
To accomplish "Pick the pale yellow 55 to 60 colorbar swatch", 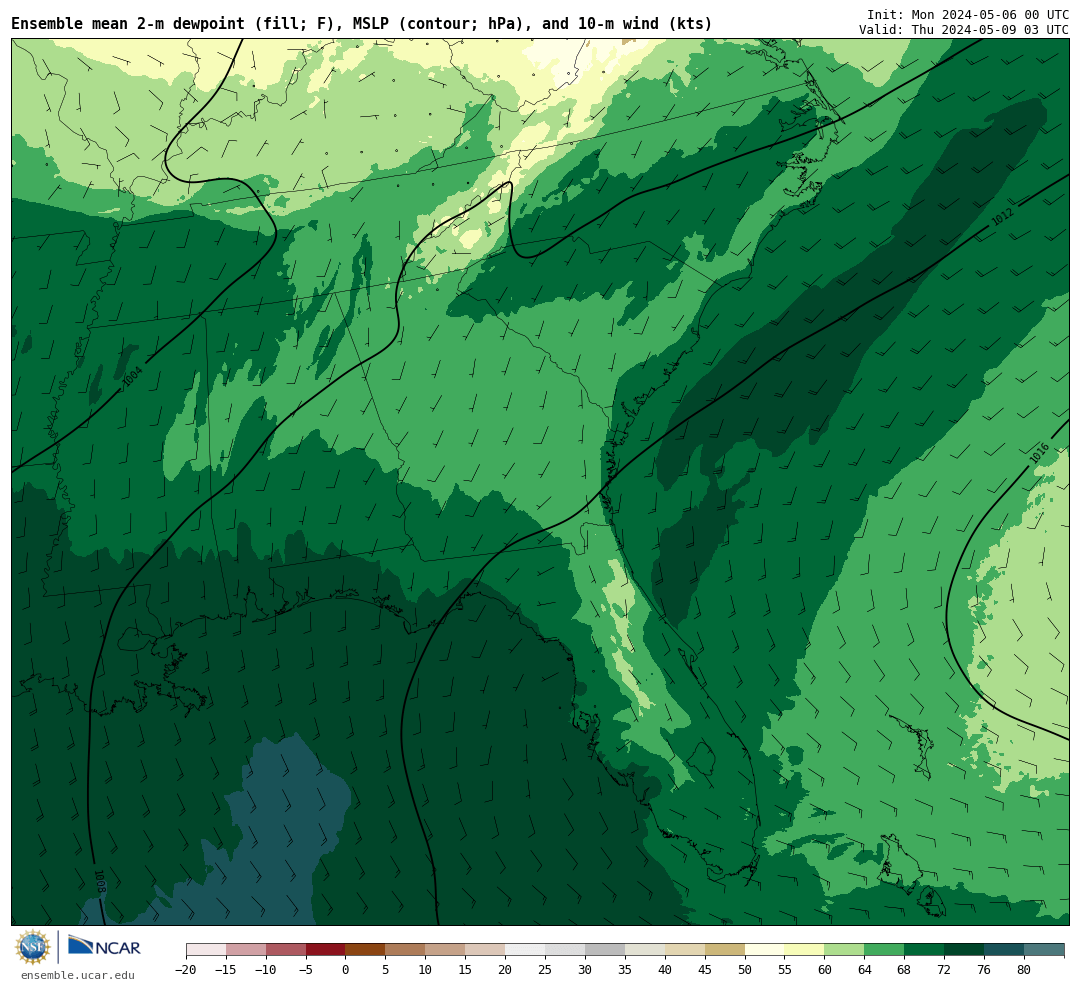I will pos(804,950).
